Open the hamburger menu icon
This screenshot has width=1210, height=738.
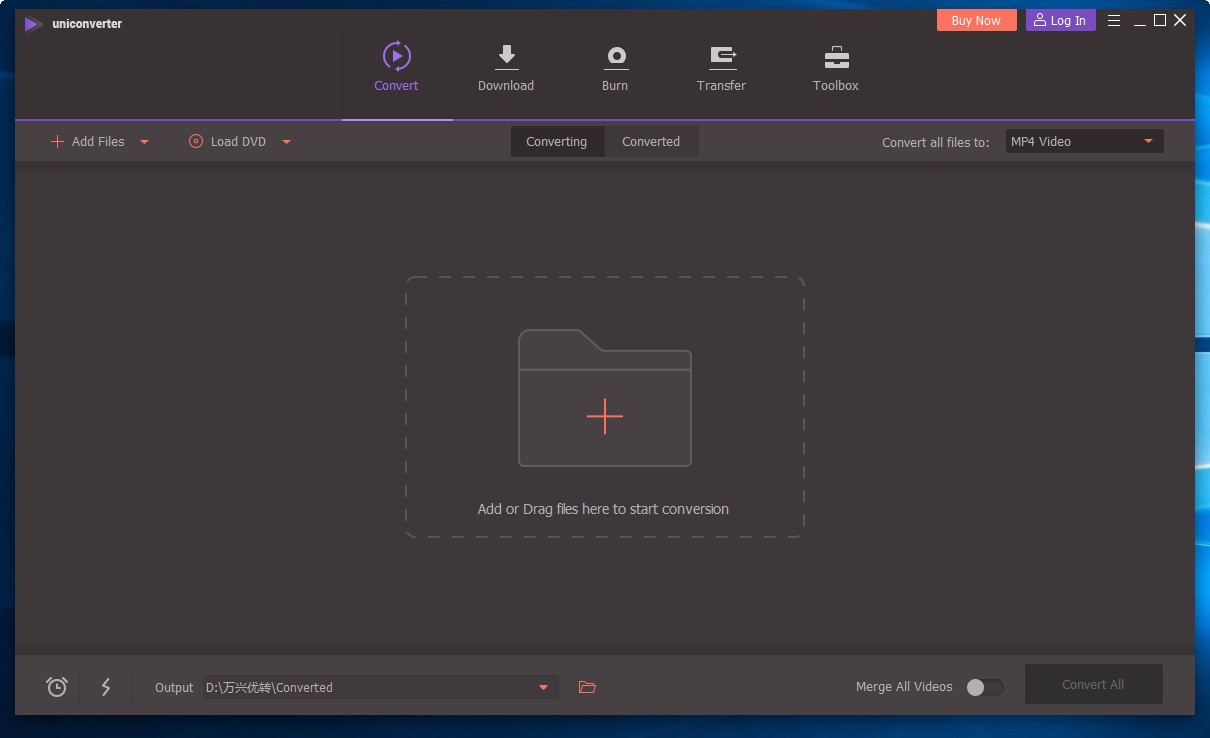pyautogui.click(x=1114, y=20)
